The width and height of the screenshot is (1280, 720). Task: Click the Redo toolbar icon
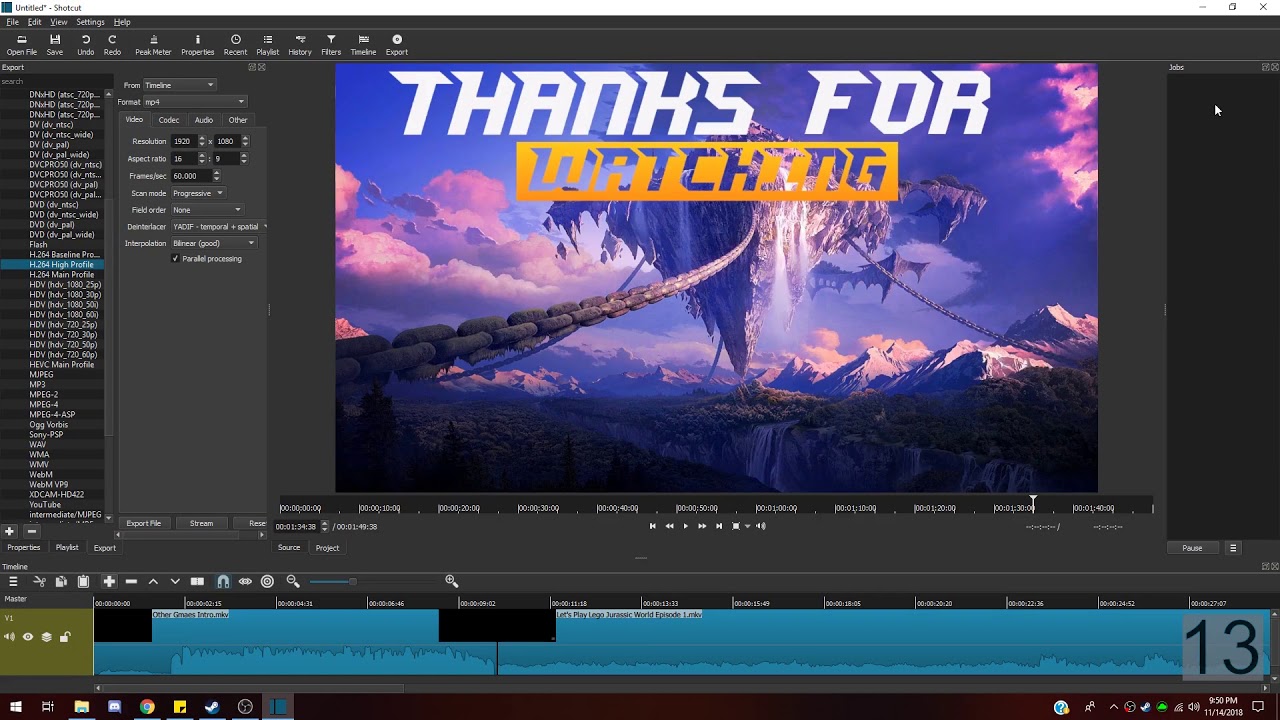click(112, 45)
